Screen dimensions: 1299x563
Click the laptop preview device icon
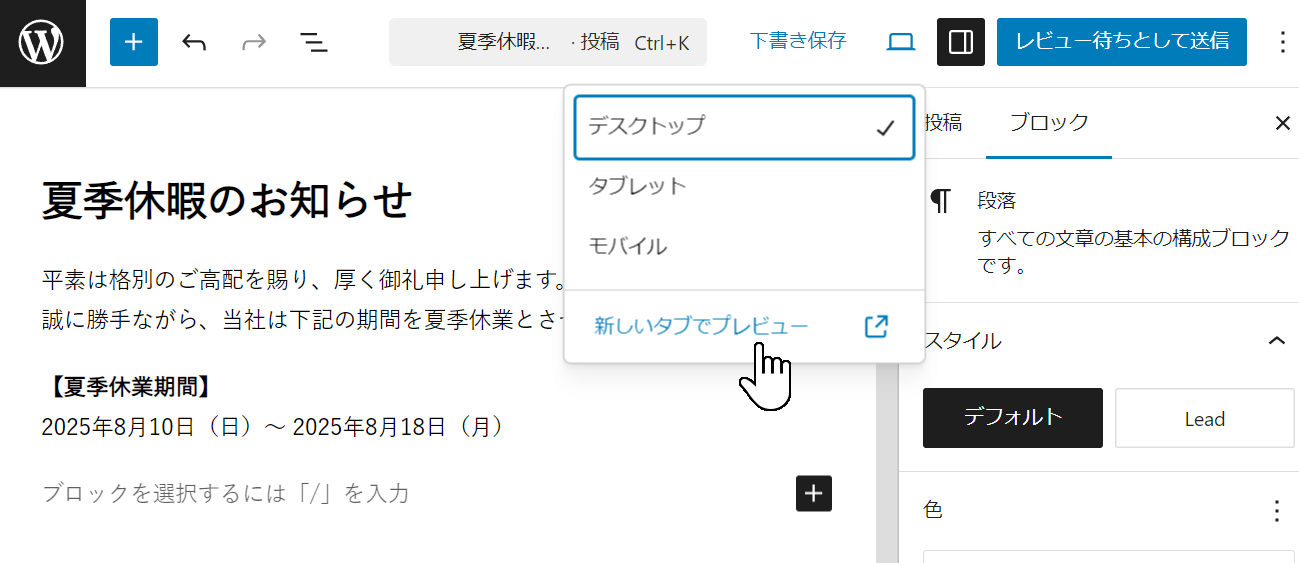[x=901, y=42]
